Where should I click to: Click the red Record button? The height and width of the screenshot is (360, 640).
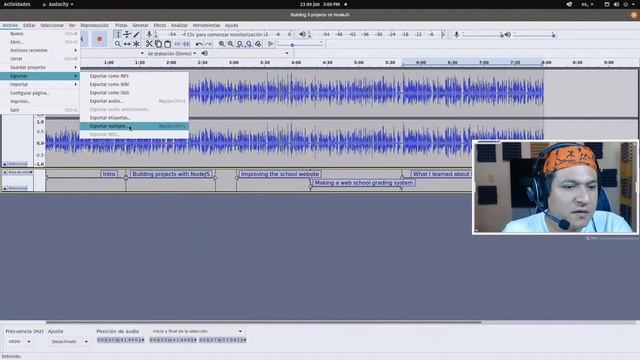[100, 39]
